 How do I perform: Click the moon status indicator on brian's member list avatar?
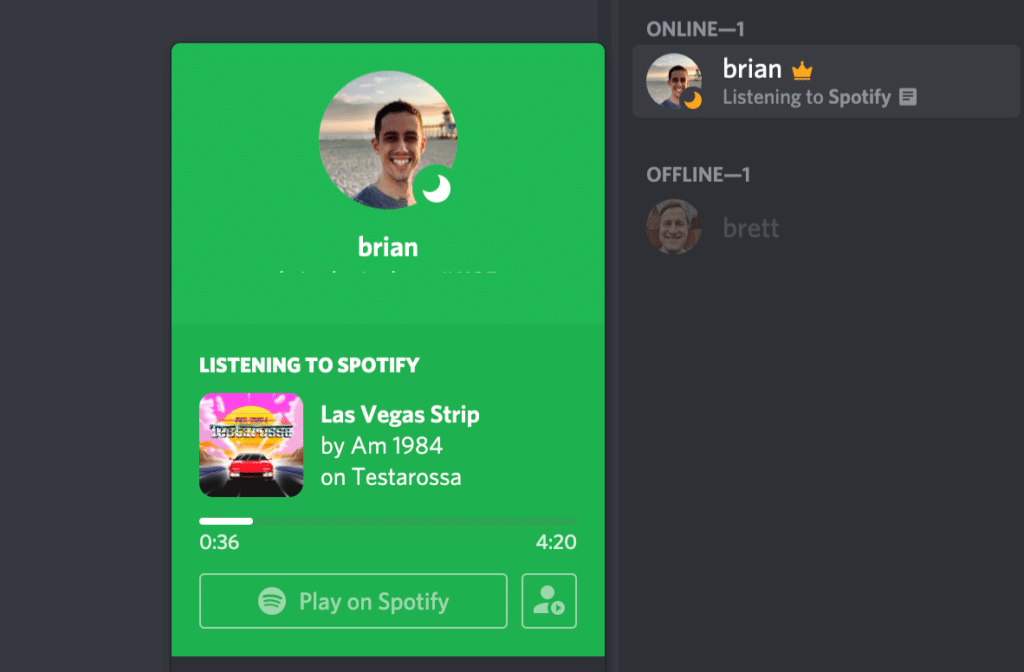[x=693, y=100]
